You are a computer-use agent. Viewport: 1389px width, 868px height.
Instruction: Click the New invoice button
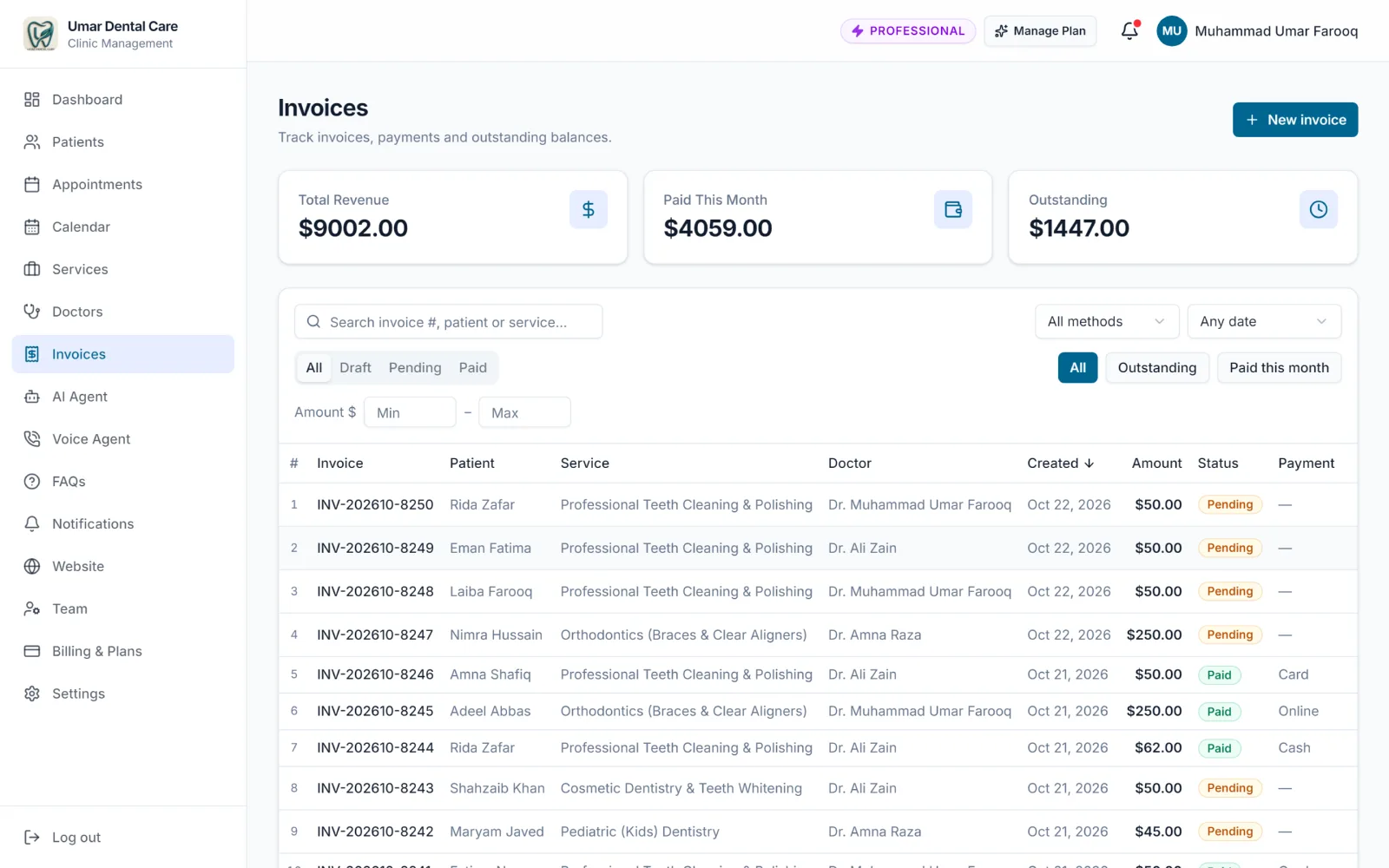click(1295, 120)
